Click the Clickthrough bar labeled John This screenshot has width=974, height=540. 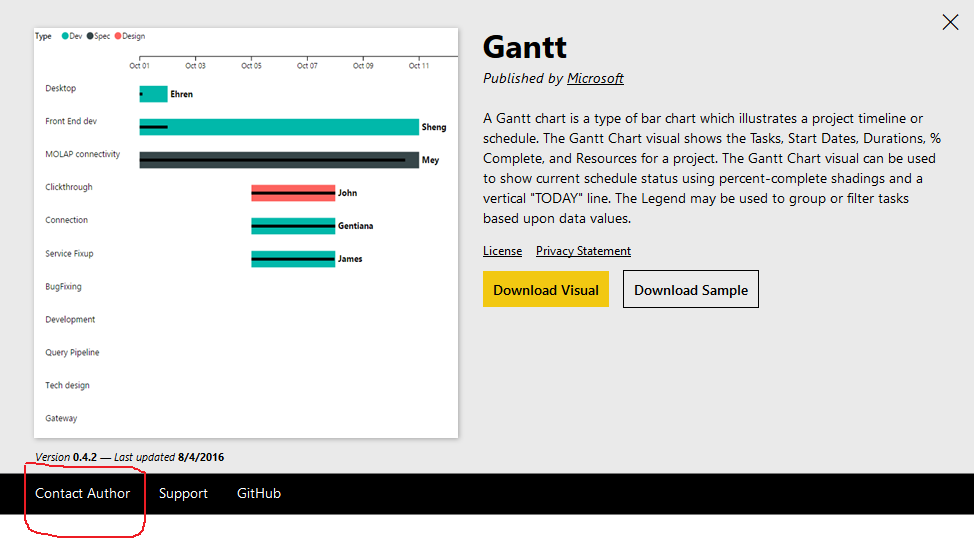click(293, 193)
